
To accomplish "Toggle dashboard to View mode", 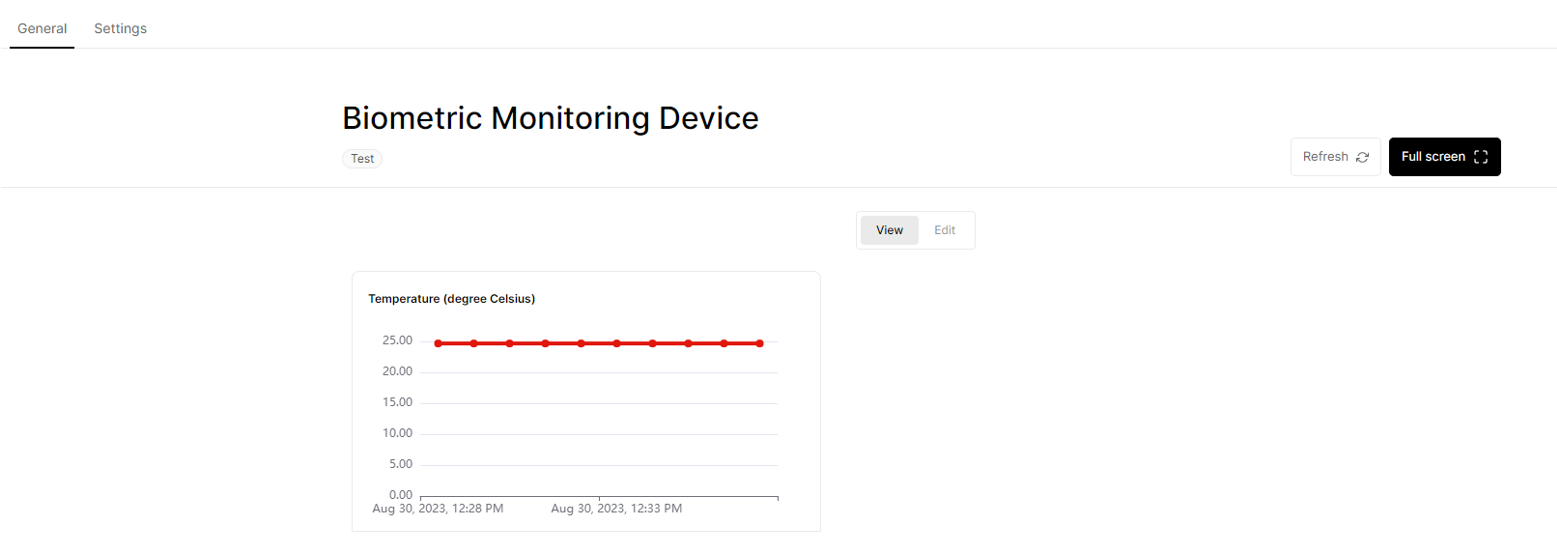I will [x=890, y=230].
